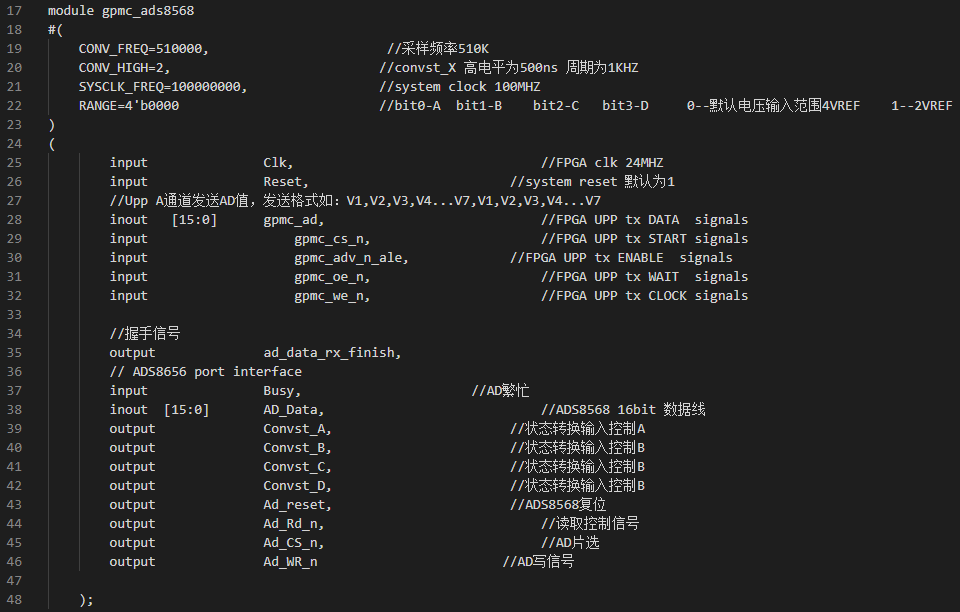960x612 pixels.
Task: Select the SYSCLK_FREQ=100000000 parameter text
Action: 160,87
